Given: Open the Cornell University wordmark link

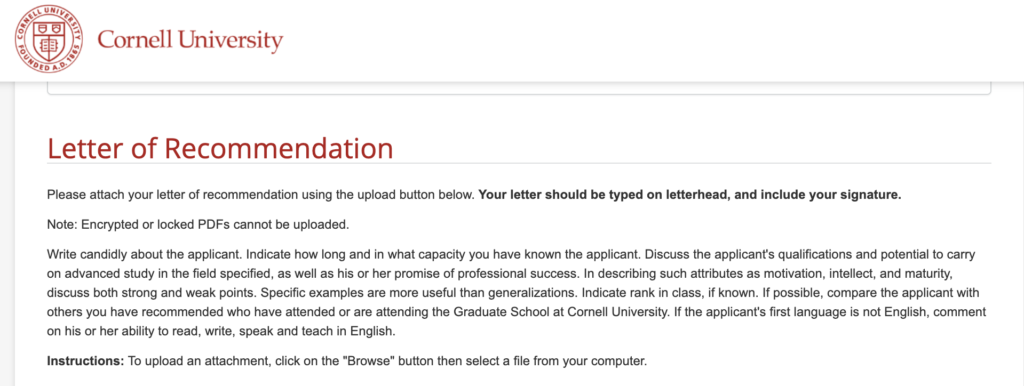Looking at the screenshot, I should coord(190,41).
